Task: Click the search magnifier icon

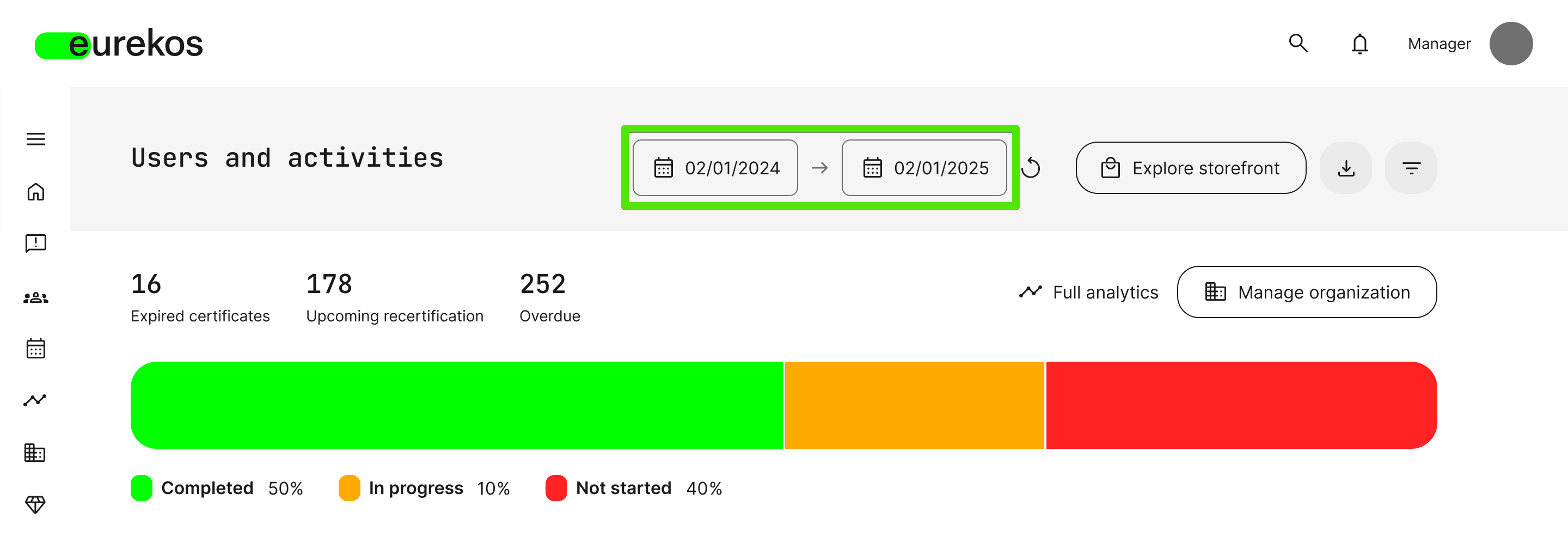Action: [x=1298, y=43]
